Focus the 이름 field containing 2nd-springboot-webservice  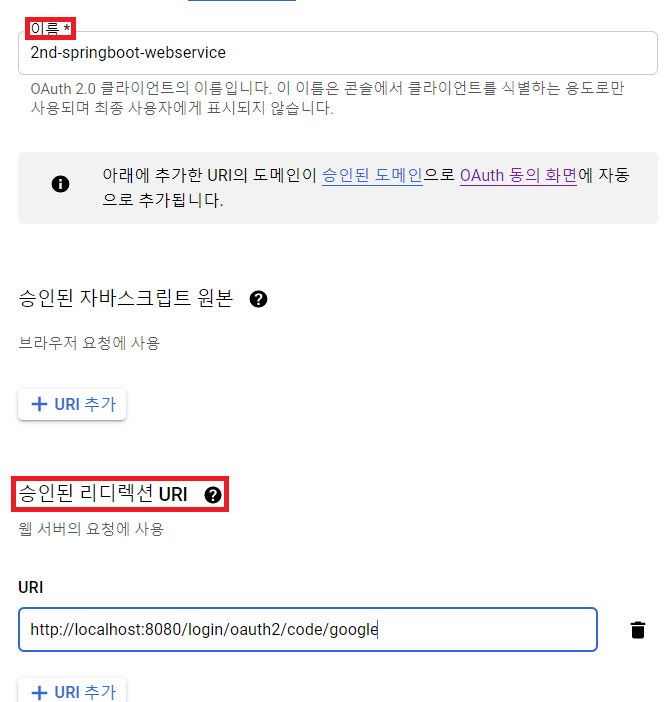click(x=338, y=53)
